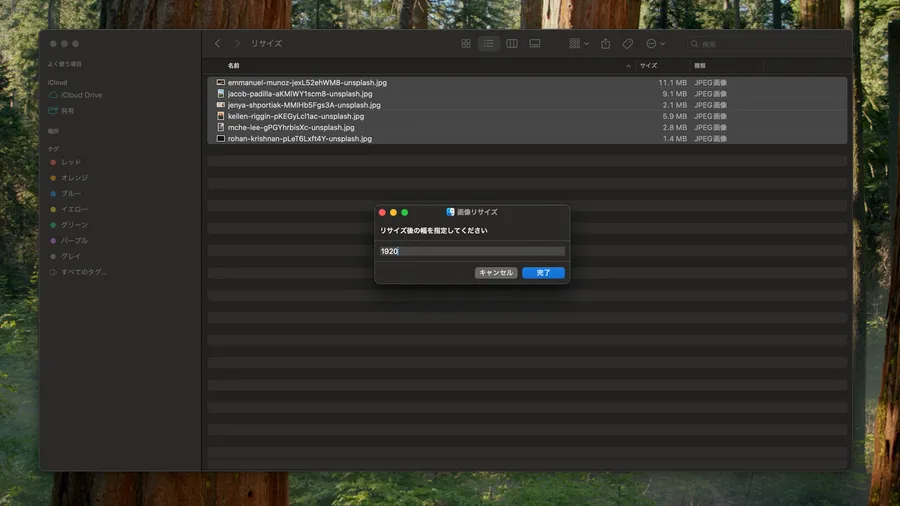Open iCloud Drive in the sidebar

[x=82, y=95]
